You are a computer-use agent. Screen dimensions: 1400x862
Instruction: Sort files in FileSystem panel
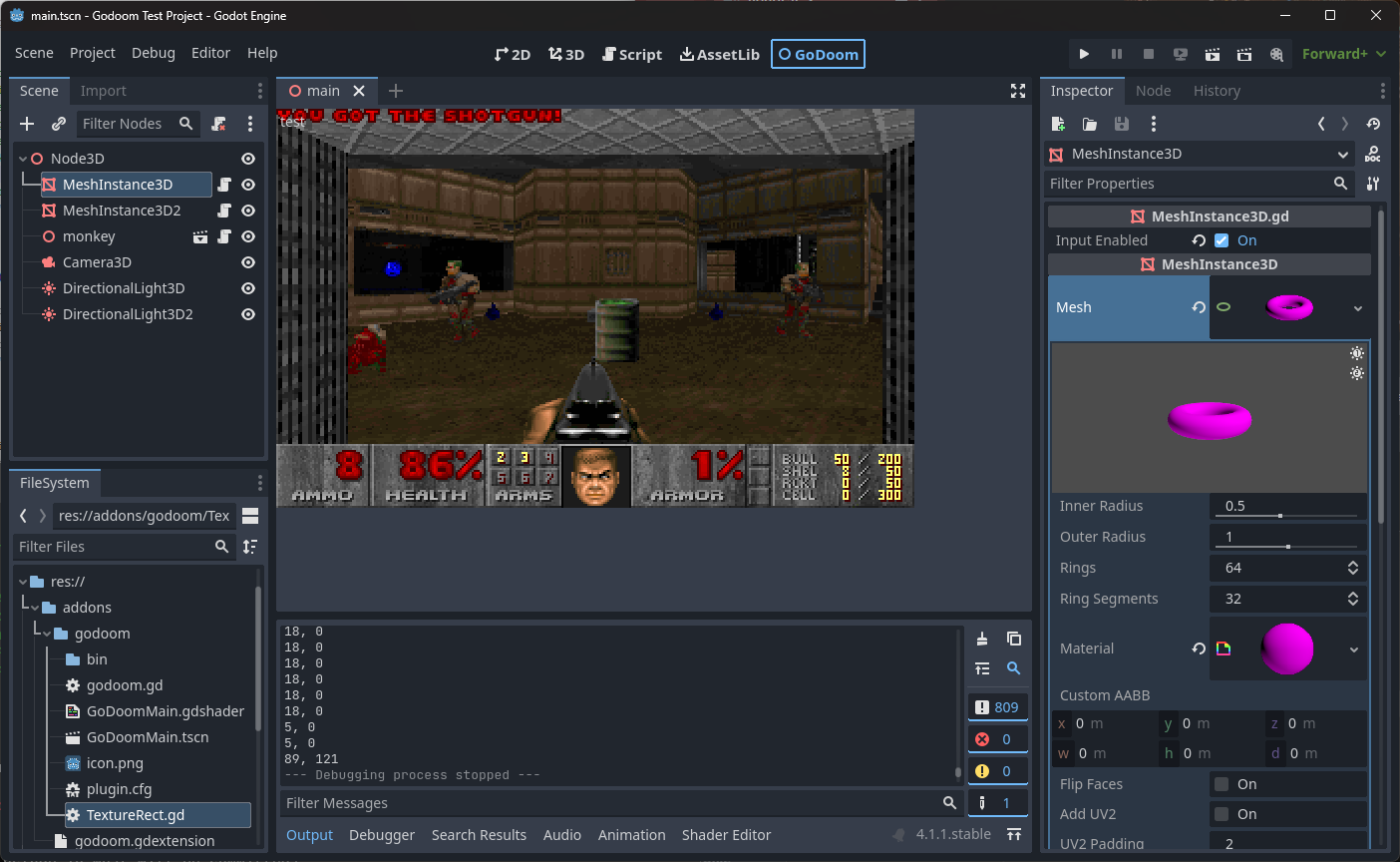coord(250,547)
